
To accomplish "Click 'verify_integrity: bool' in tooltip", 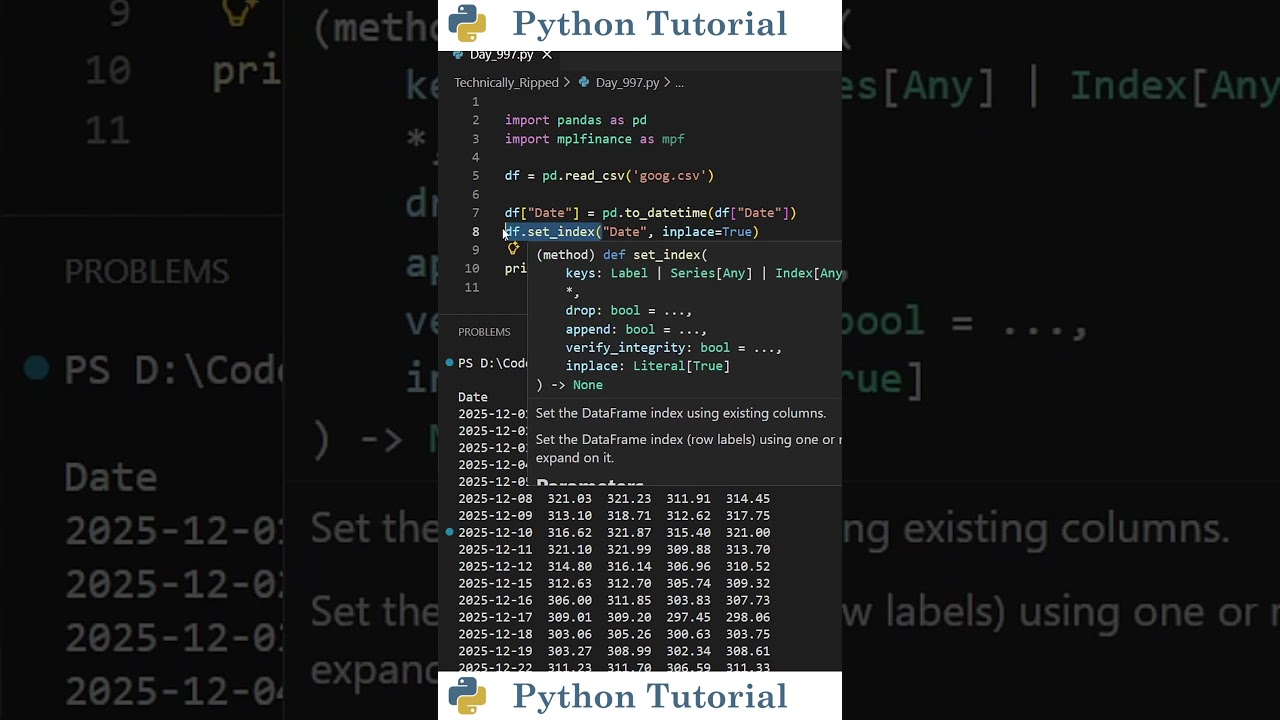I will 673,348.
